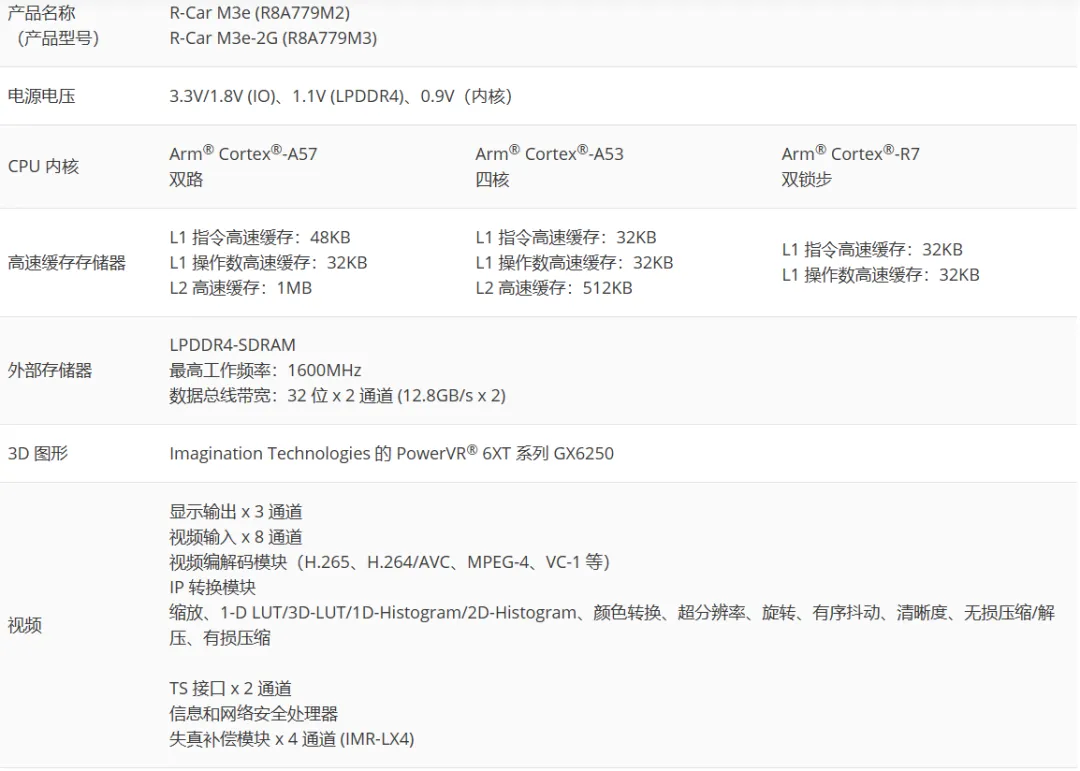Select the 高速缓存存储器 row label

tap(67, 263)
